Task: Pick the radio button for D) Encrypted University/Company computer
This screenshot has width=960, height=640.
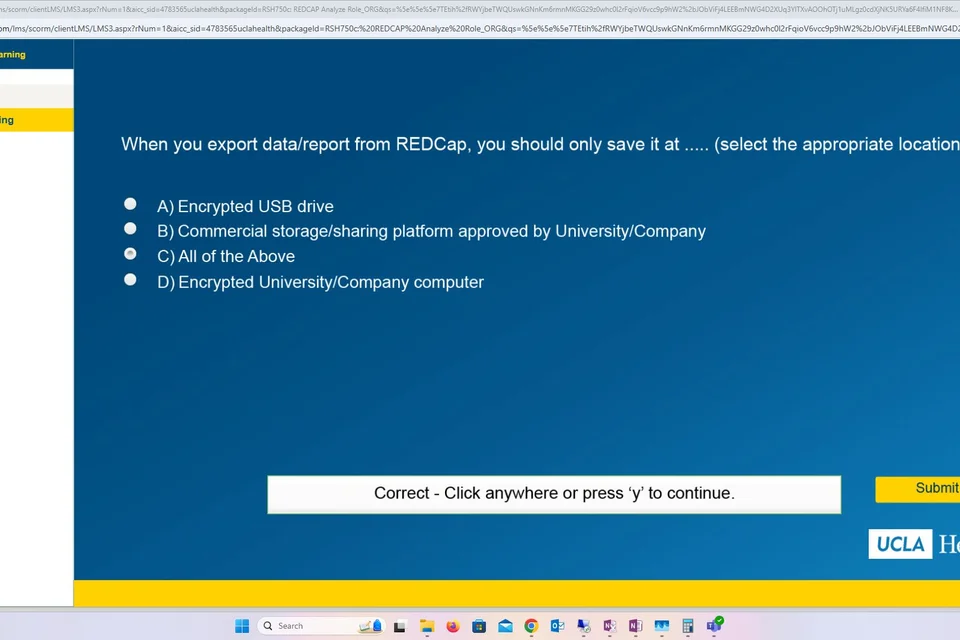Action: point(130,280)
